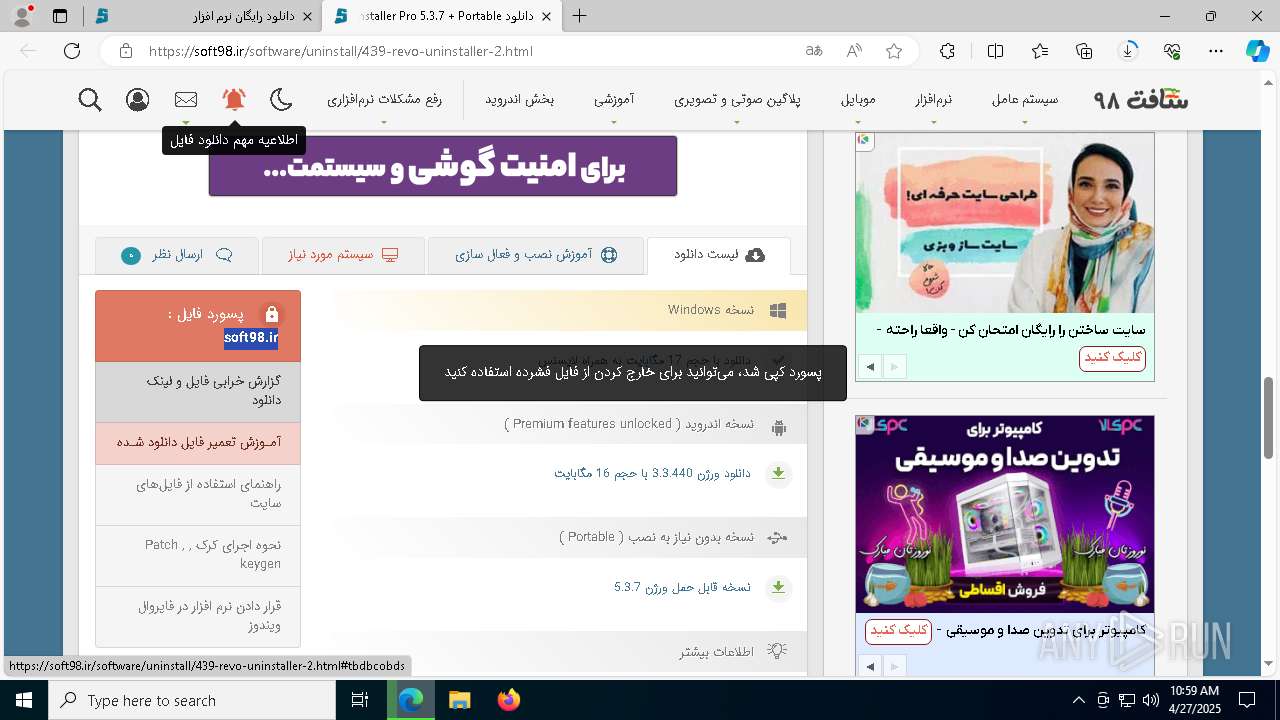1280x720 pixels.
Task: Open آموزش تعمیر فایل دانلود شده link
Action: [198, 442]
